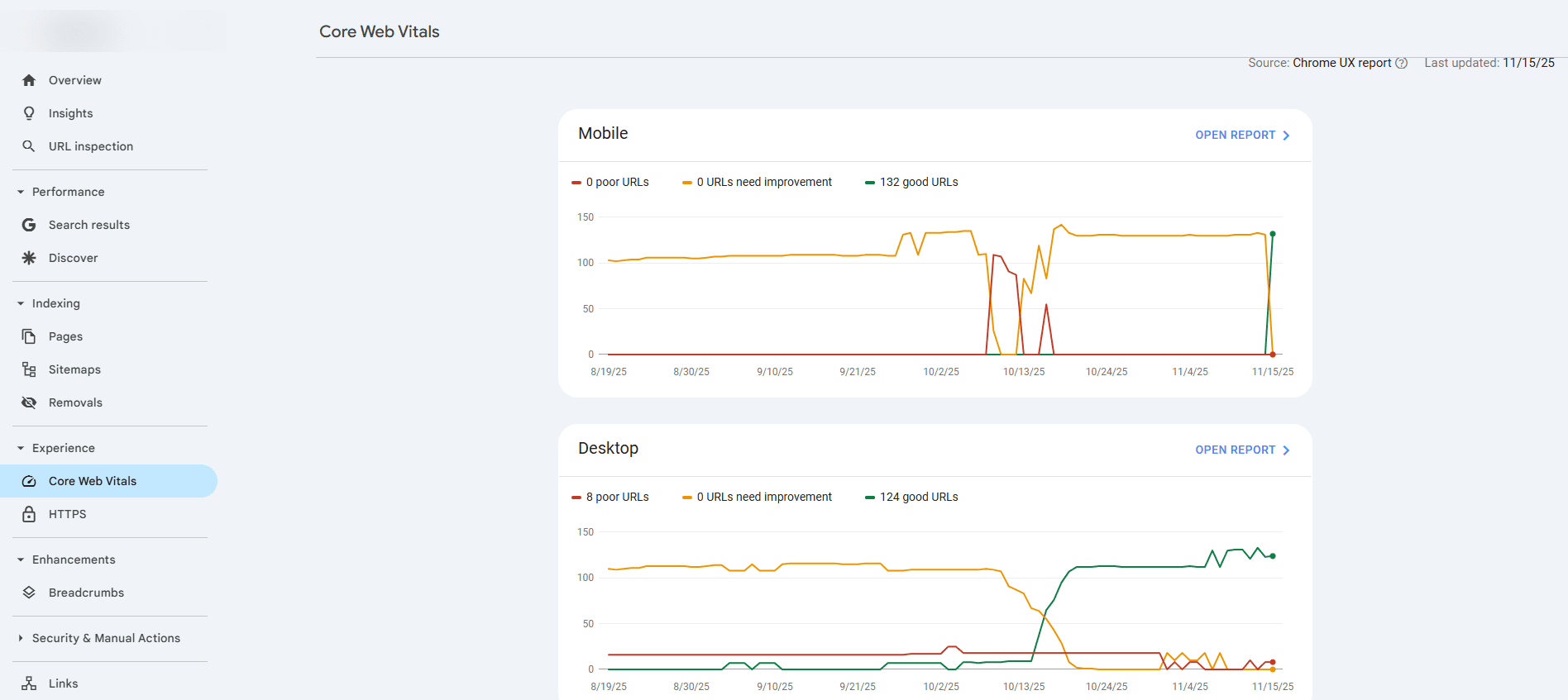The width and height of the screenshot is (1568, 700).
Task: Collapse the Indexing section
Action: 21,303
